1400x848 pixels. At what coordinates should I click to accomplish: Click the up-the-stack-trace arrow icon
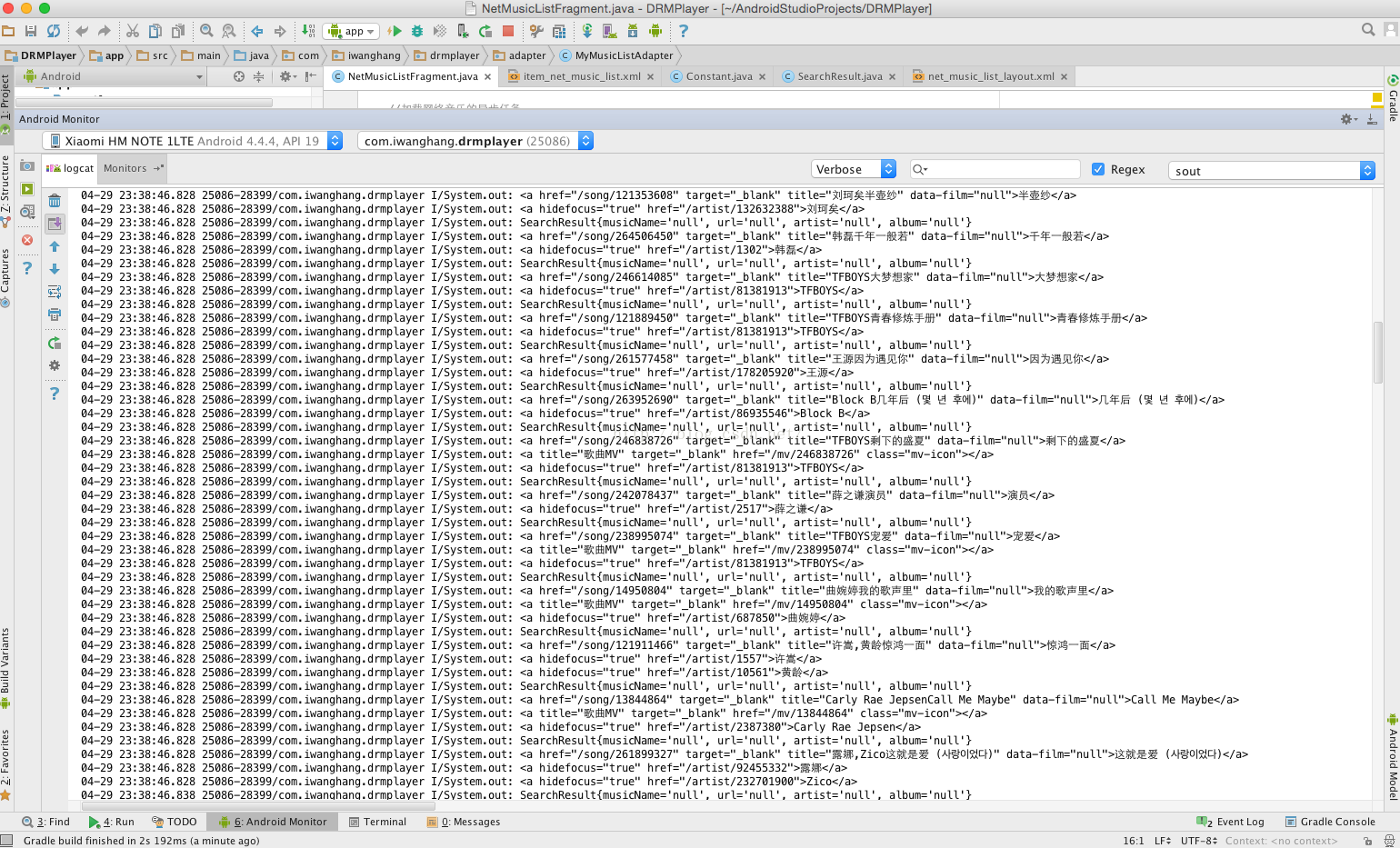point(55,246)
